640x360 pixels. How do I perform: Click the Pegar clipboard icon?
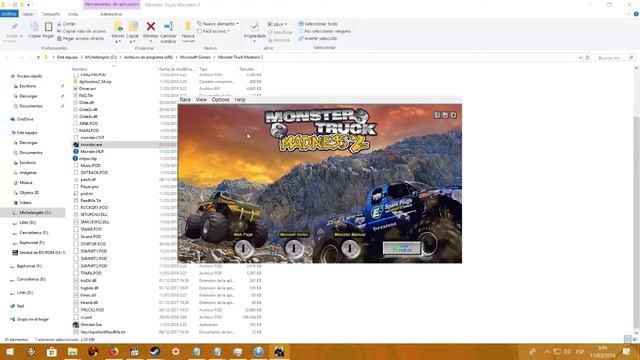tap(48, 30)
